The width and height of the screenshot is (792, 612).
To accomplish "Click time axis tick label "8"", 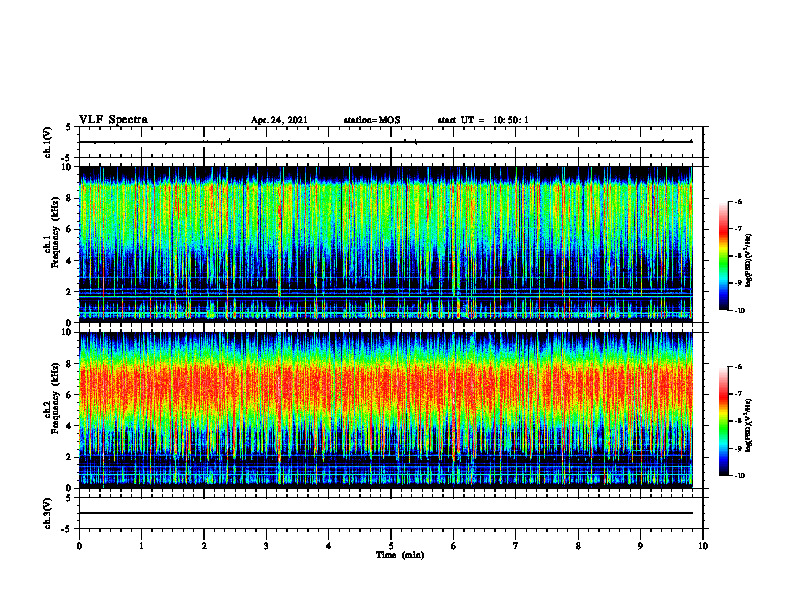I will coord(578,546).
